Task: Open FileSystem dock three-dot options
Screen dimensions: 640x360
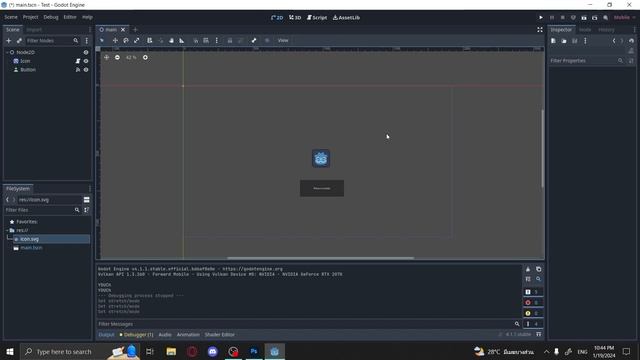Action: (x=90, y=189)
